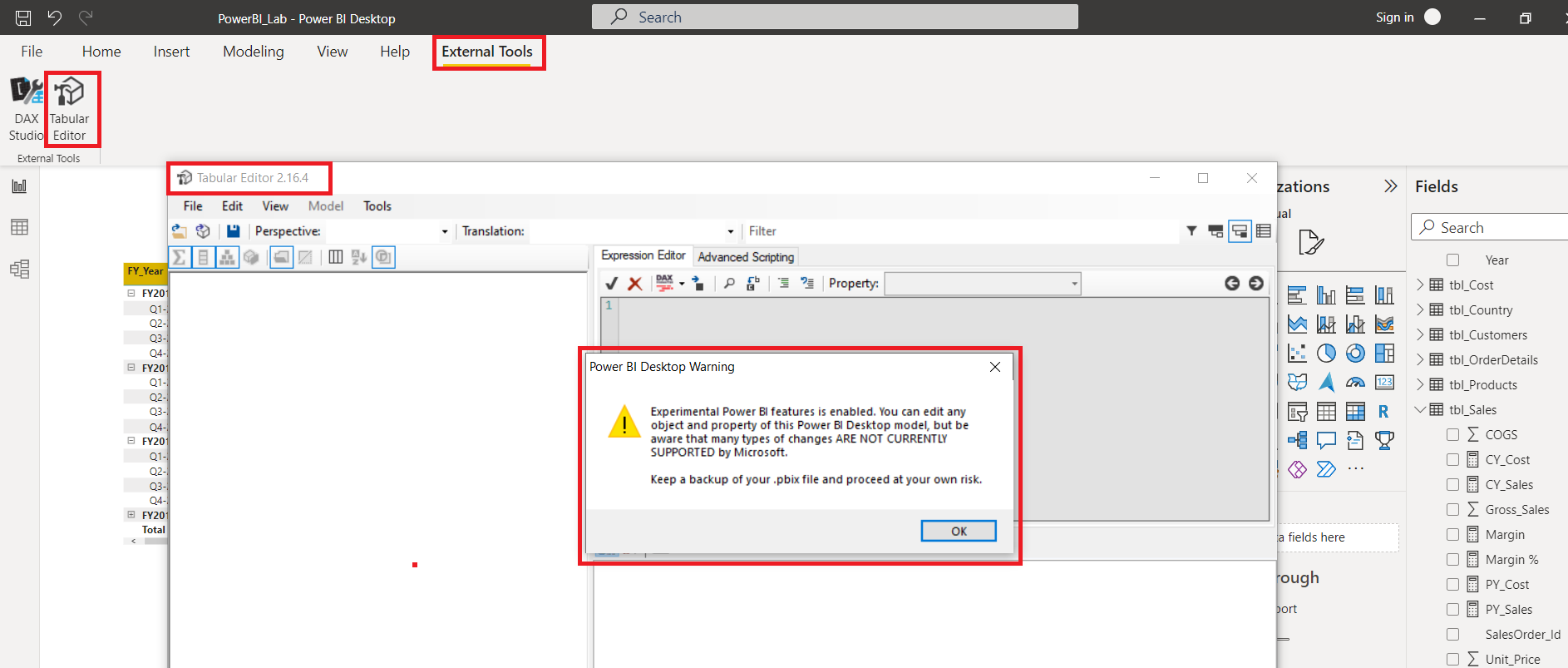Get more visuals via the ellipsis icon

point(1355,469)
